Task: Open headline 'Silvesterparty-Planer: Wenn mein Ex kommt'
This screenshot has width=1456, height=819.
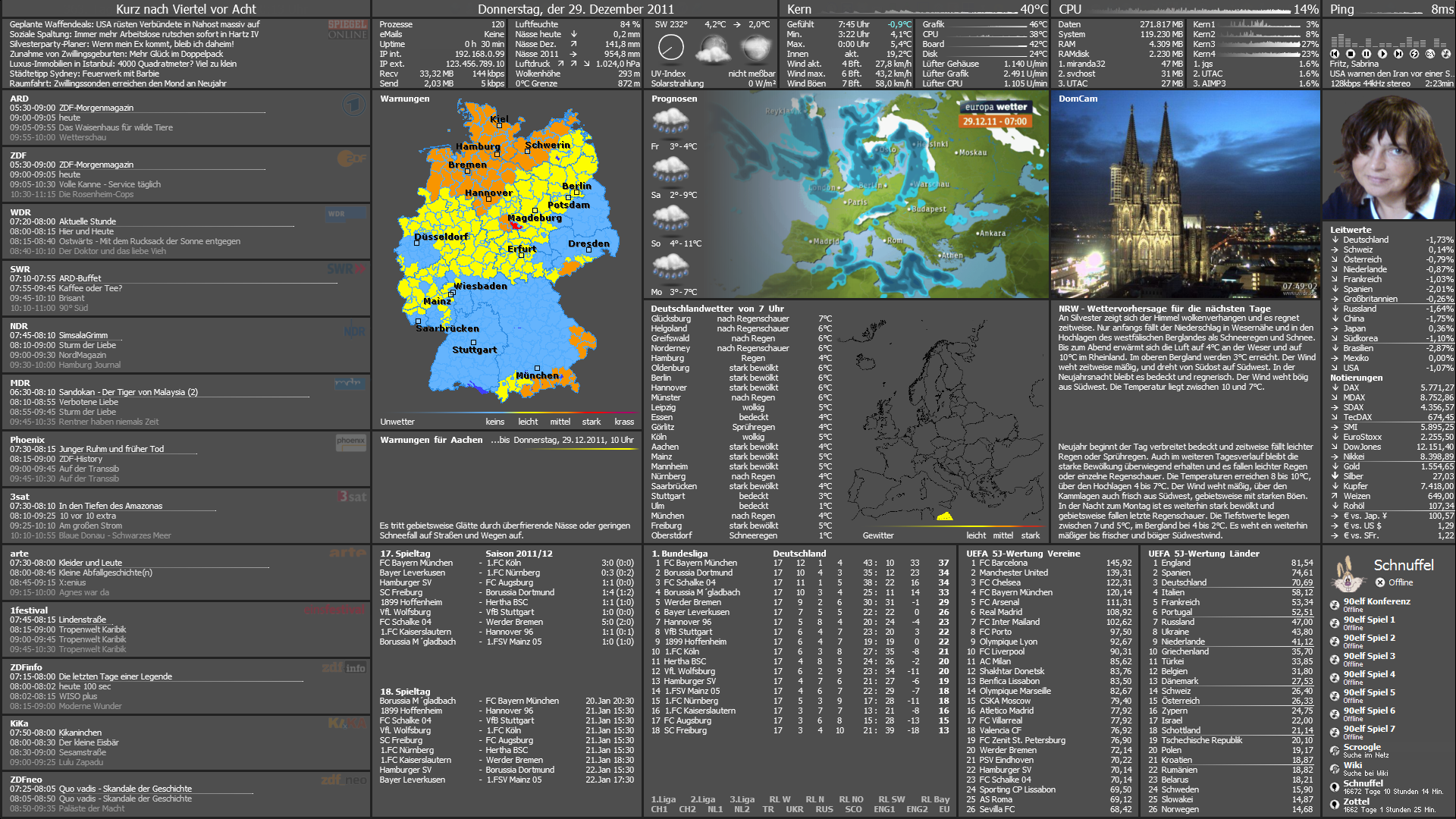Action: coord(121,44)
